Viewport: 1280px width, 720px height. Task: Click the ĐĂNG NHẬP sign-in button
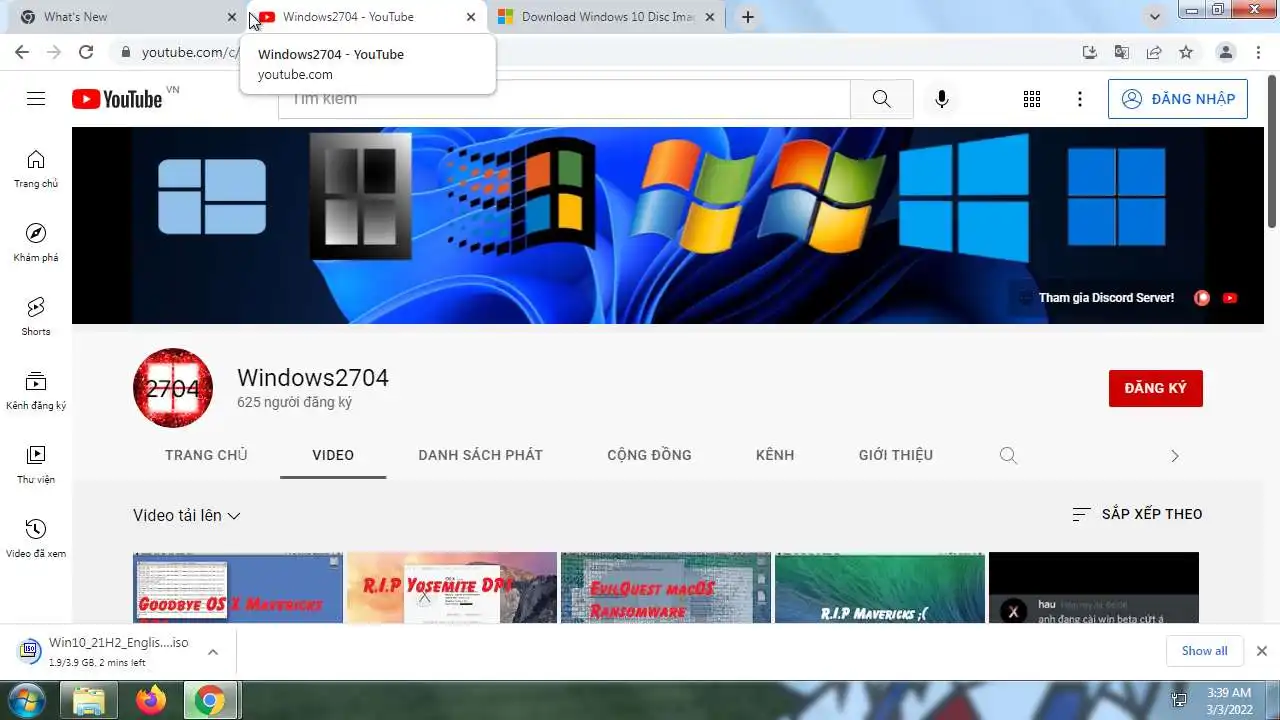click(x=1178, y=99)
